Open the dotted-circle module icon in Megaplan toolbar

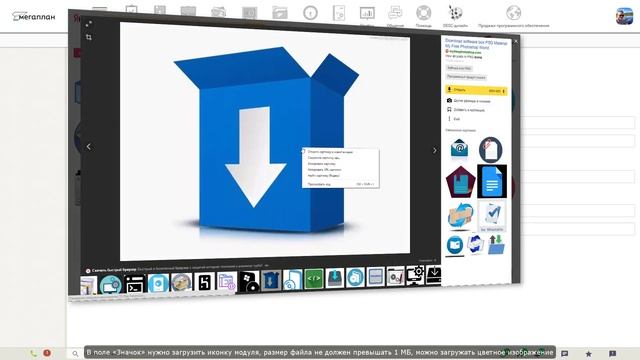pos(455,13)
